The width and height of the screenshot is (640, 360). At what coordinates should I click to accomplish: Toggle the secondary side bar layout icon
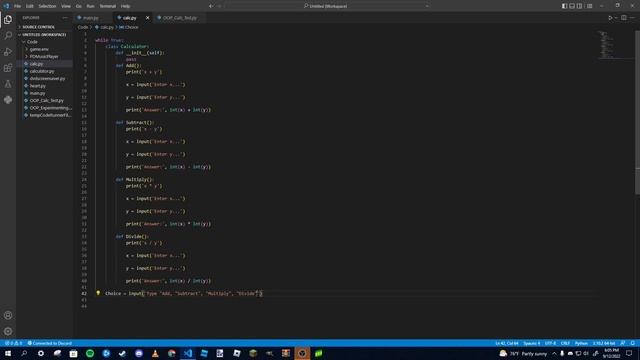tap(580, 6)
